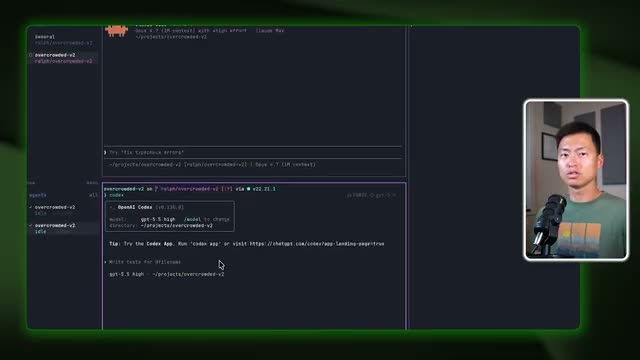
Task: Select the second overcrowded-v2 agent marked idle
Action: point(63,228)
